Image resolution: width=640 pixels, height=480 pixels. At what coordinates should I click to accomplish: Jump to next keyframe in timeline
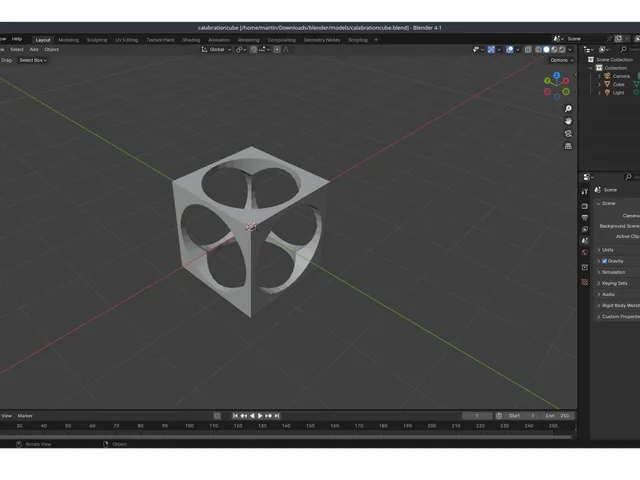coord(268,416)
